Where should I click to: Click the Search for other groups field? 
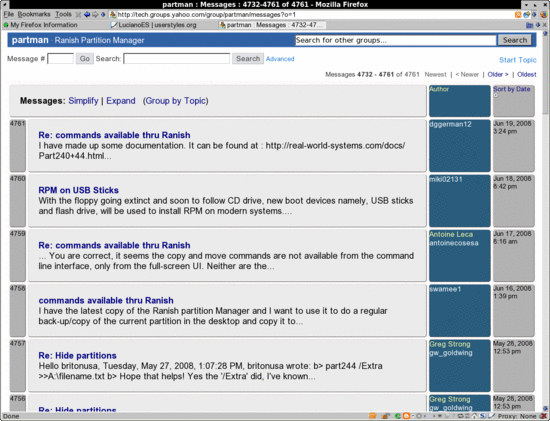[395, 40]
